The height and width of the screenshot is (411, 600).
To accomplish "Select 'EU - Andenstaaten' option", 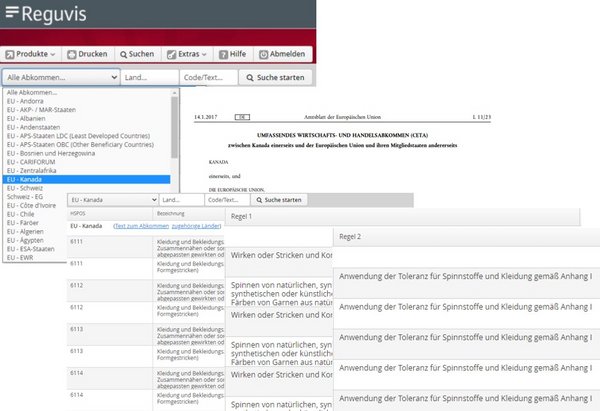I will [86, 127].
